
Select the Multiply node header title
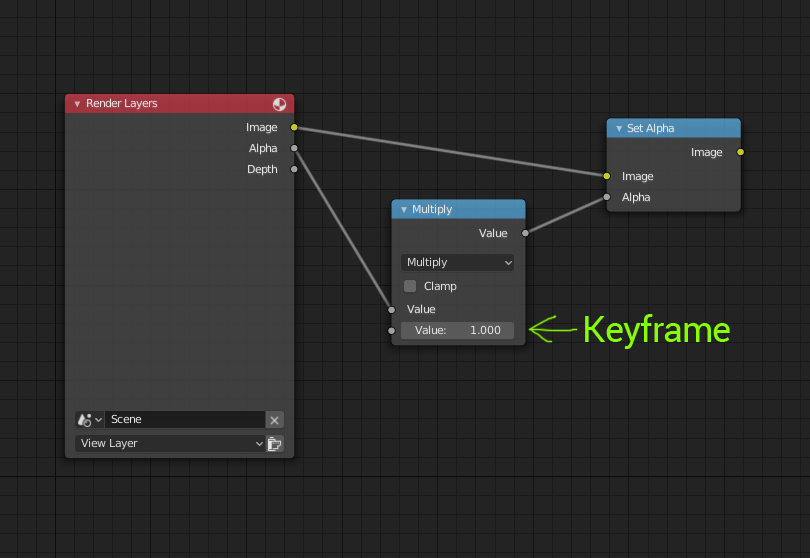[432, 209]
